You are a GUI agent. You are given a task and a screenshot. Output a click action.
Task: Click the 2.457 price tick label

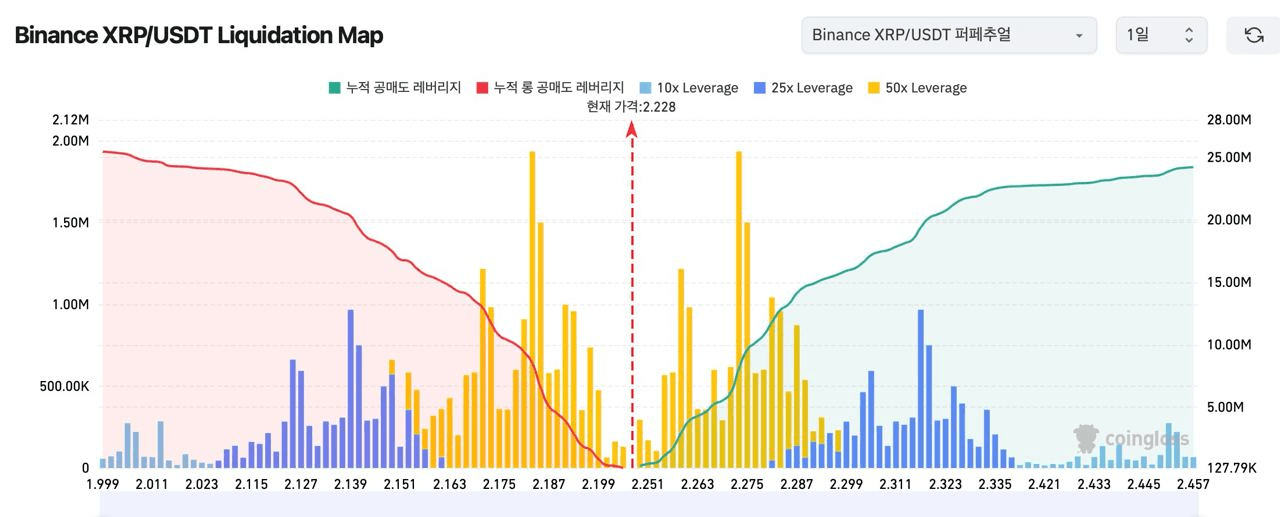click(1193, 484)
